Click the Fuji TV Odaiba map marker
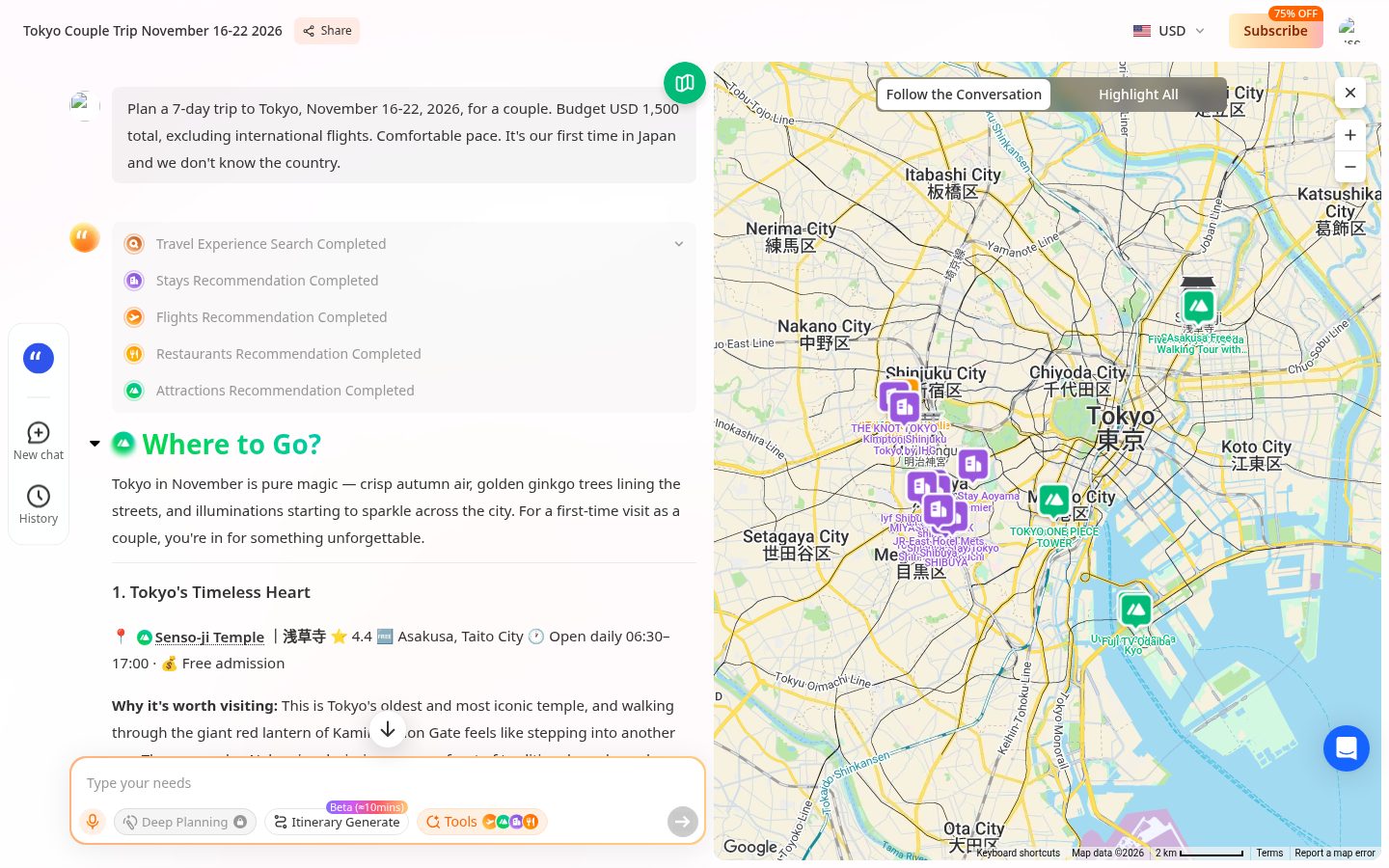Screen dimensions: 1389x868 point(1135,610)
